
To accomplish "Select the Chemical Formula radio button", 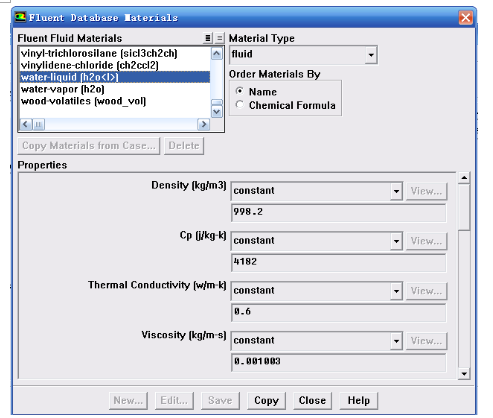I will (x=239, y=104).
